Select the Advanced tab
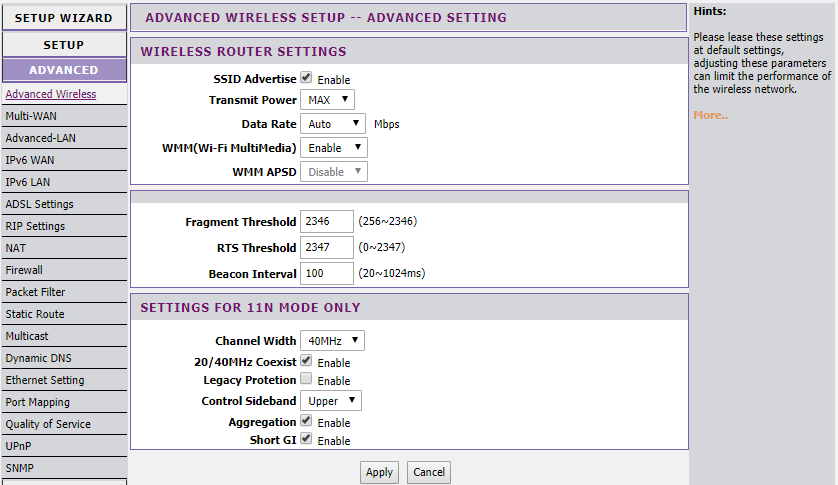838x485 pixels. [x=64, y=70]
